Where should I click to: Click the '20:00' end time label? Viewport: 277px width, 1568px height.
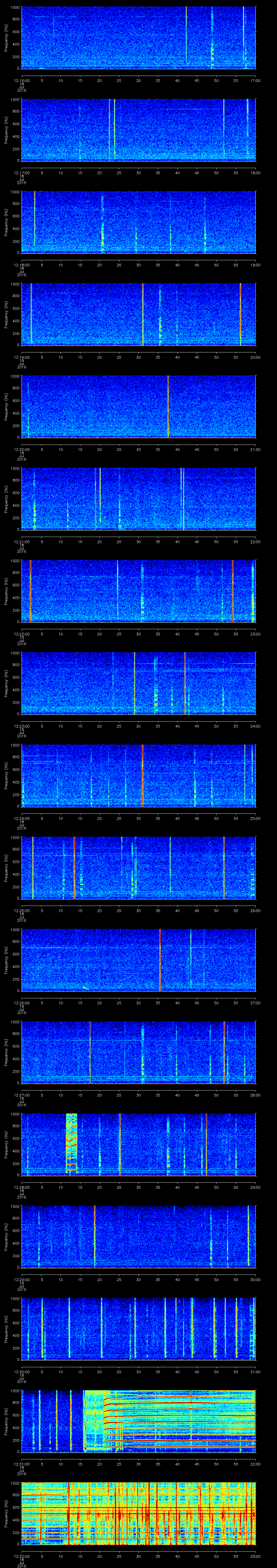[255, 357]
